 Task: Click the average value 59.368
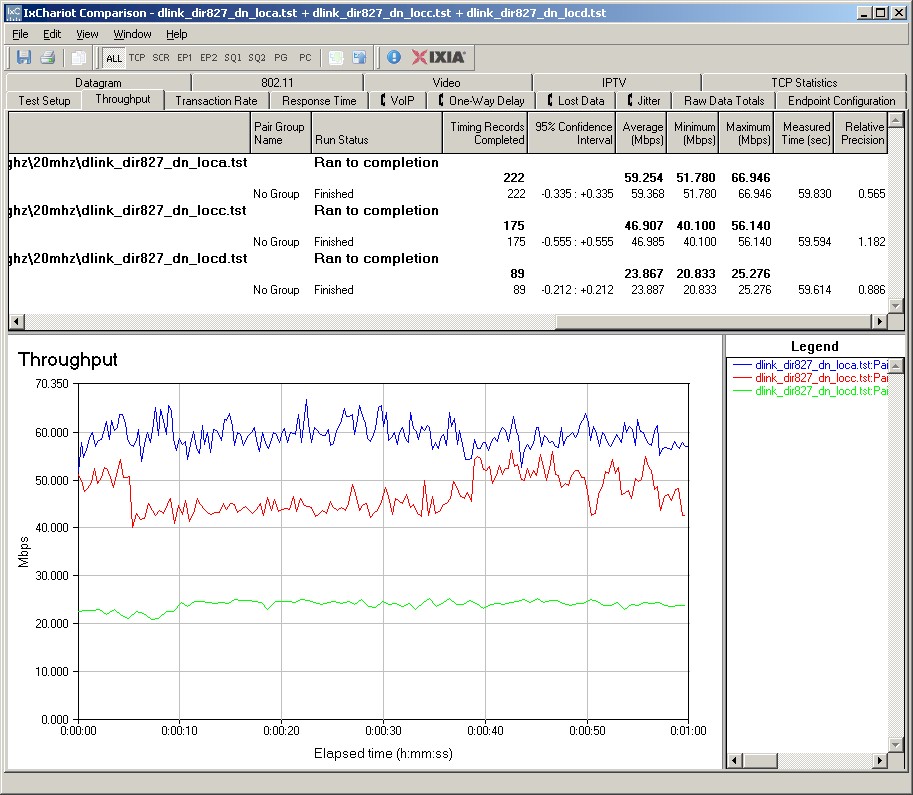tap(647, 193)
